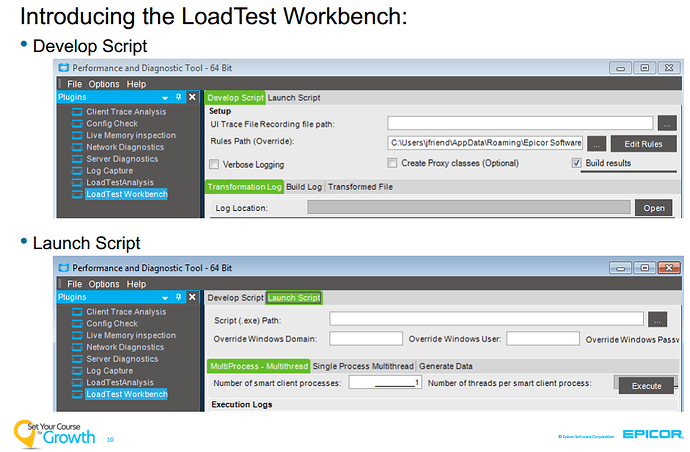Click app icon in lower window title bar
This screenshot has height=452, width=690.
(x=64, y=268)
